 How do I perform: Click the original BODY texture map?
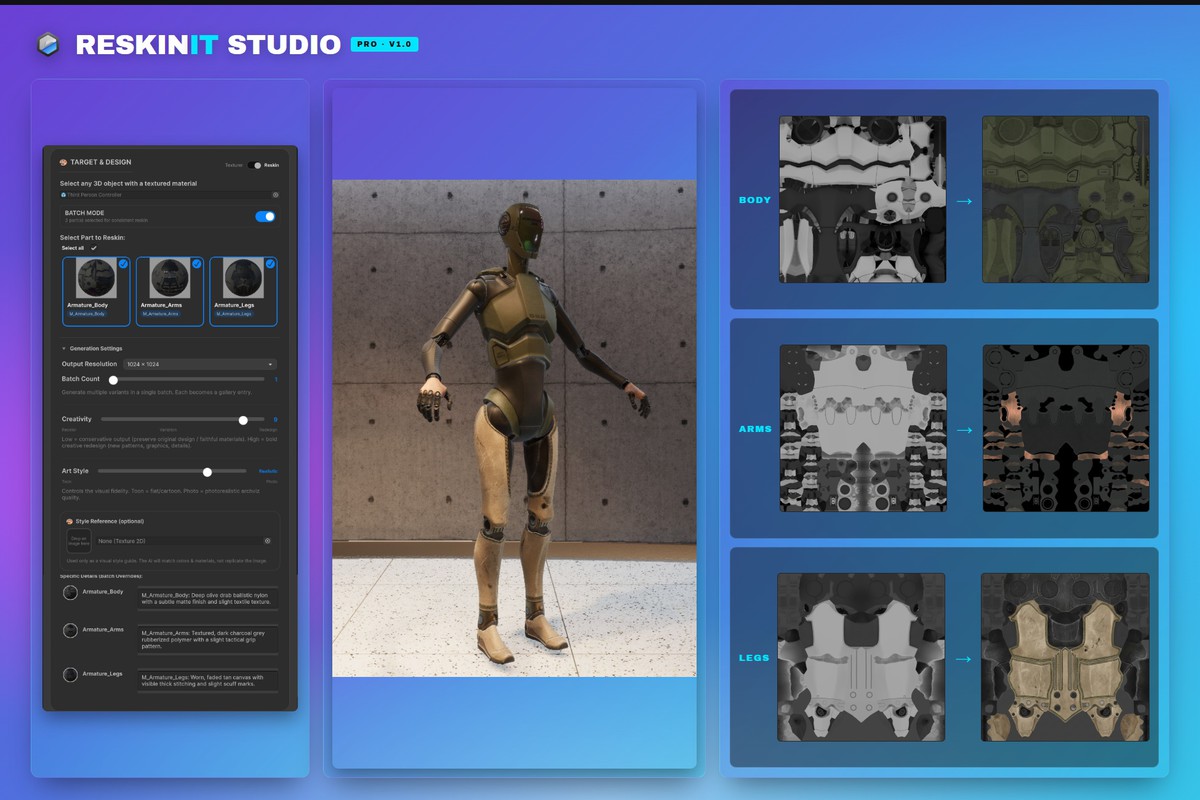(863, 199)
